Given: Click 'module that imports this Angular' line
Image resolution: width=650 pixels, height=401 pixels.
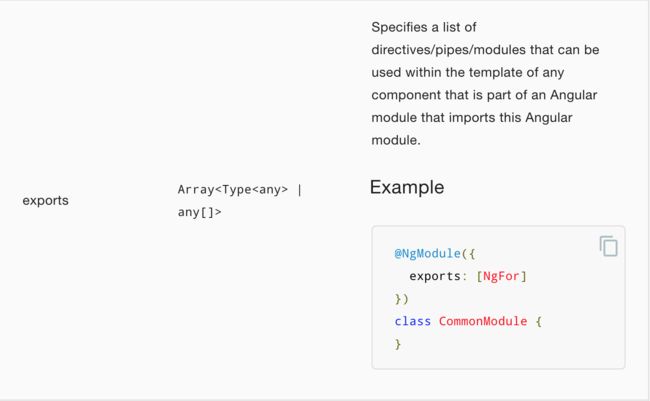Looking at the screenshot, I should [472, 118].
